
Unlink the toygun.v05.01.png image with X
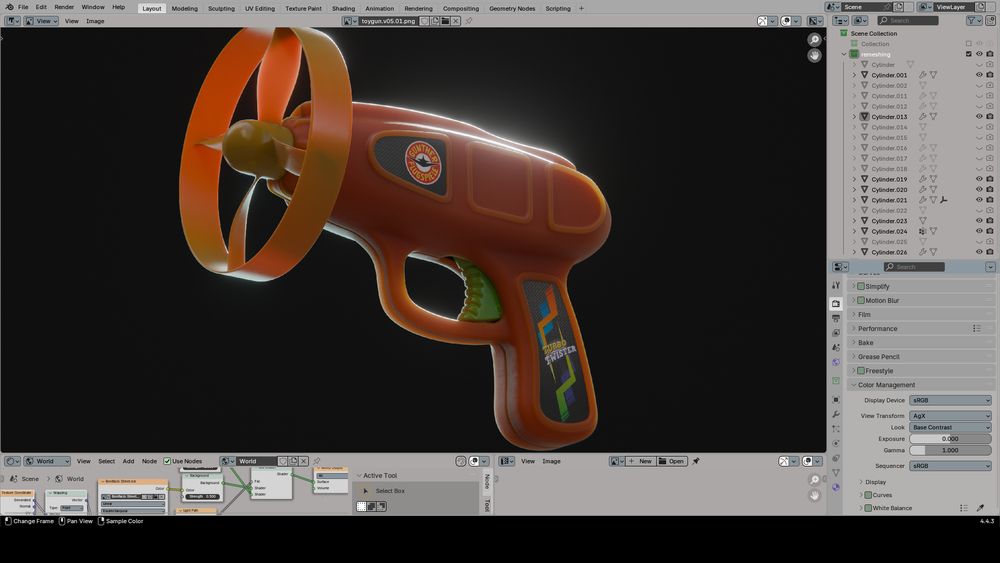pyautogui.click(x=455, y=21)
